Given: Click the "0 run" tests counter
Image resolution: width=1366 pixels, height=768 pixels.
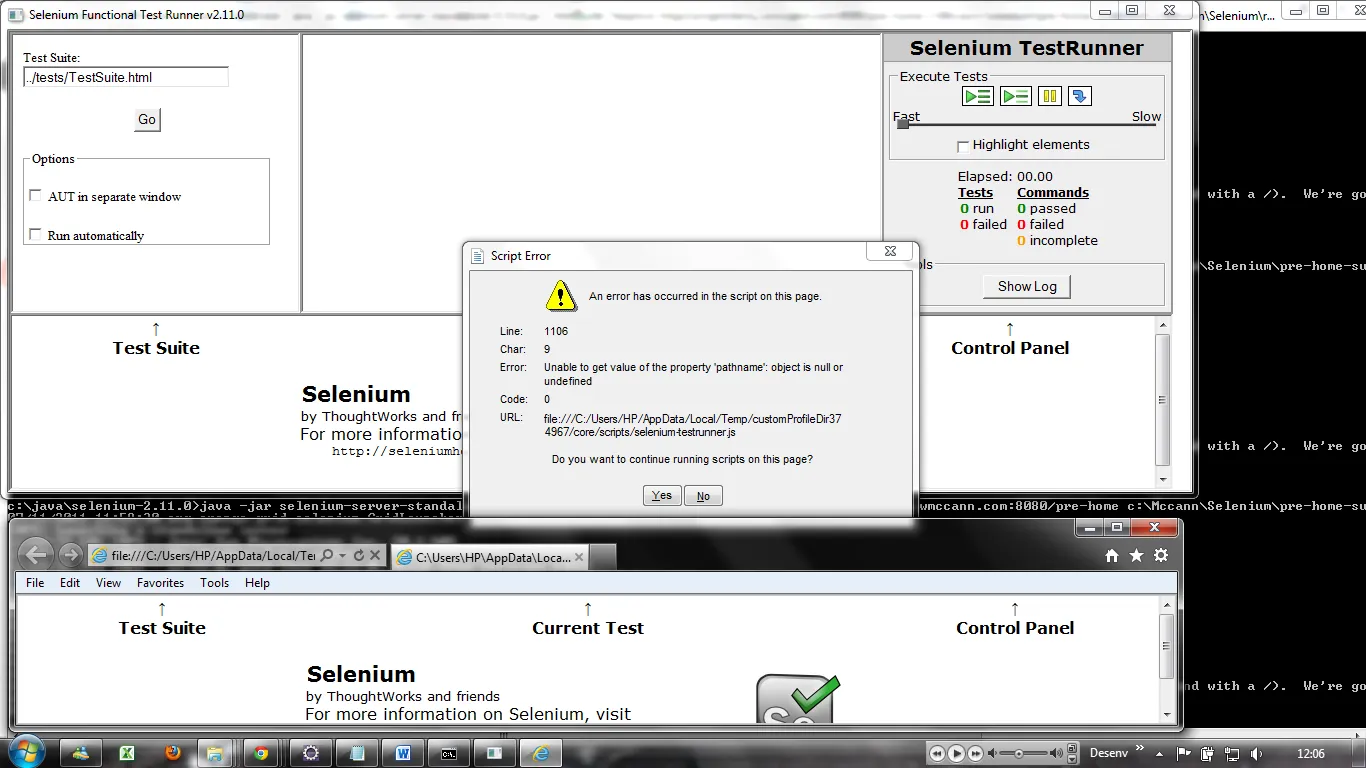Looking at the screenshot, I should (977, 208).
